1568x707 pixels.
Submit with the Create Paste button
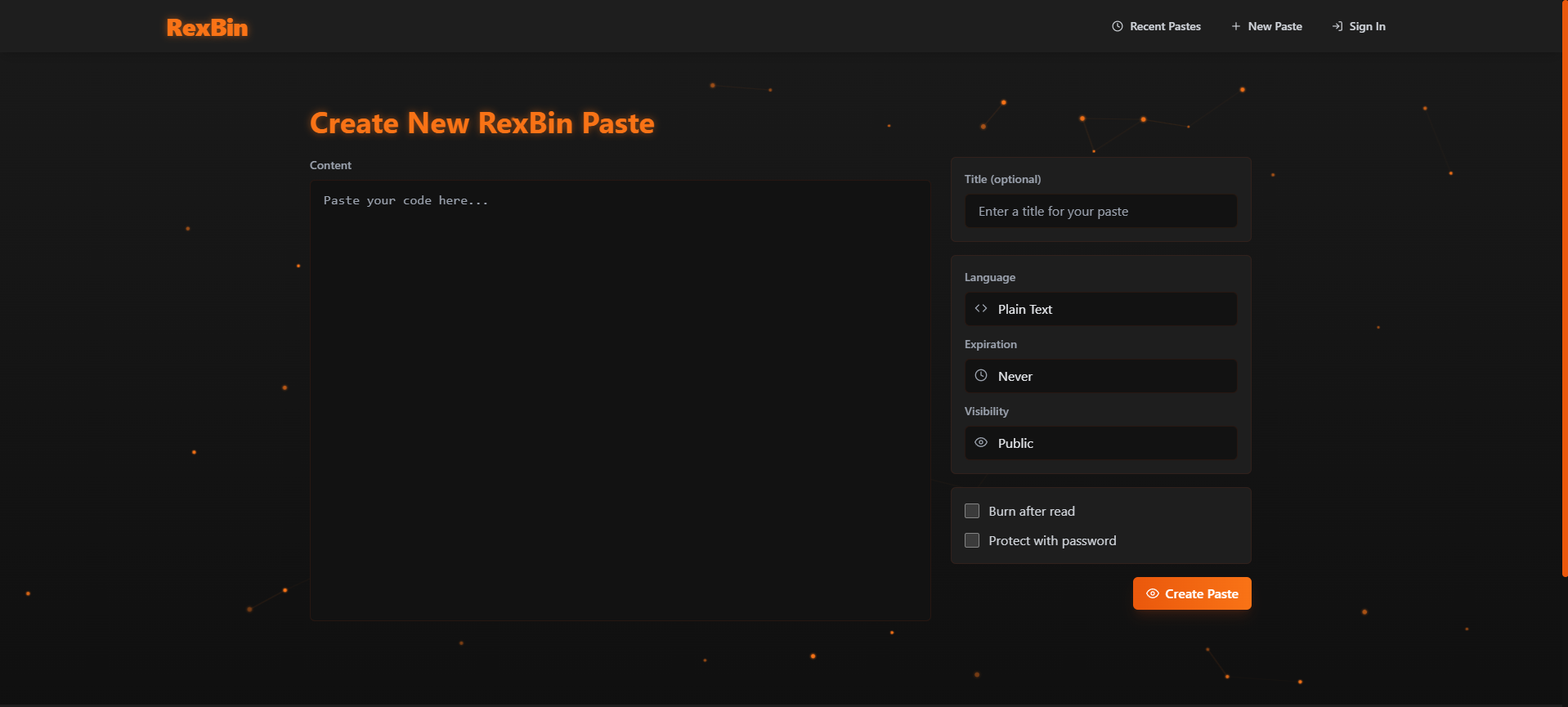click(x=1192, y=593)
